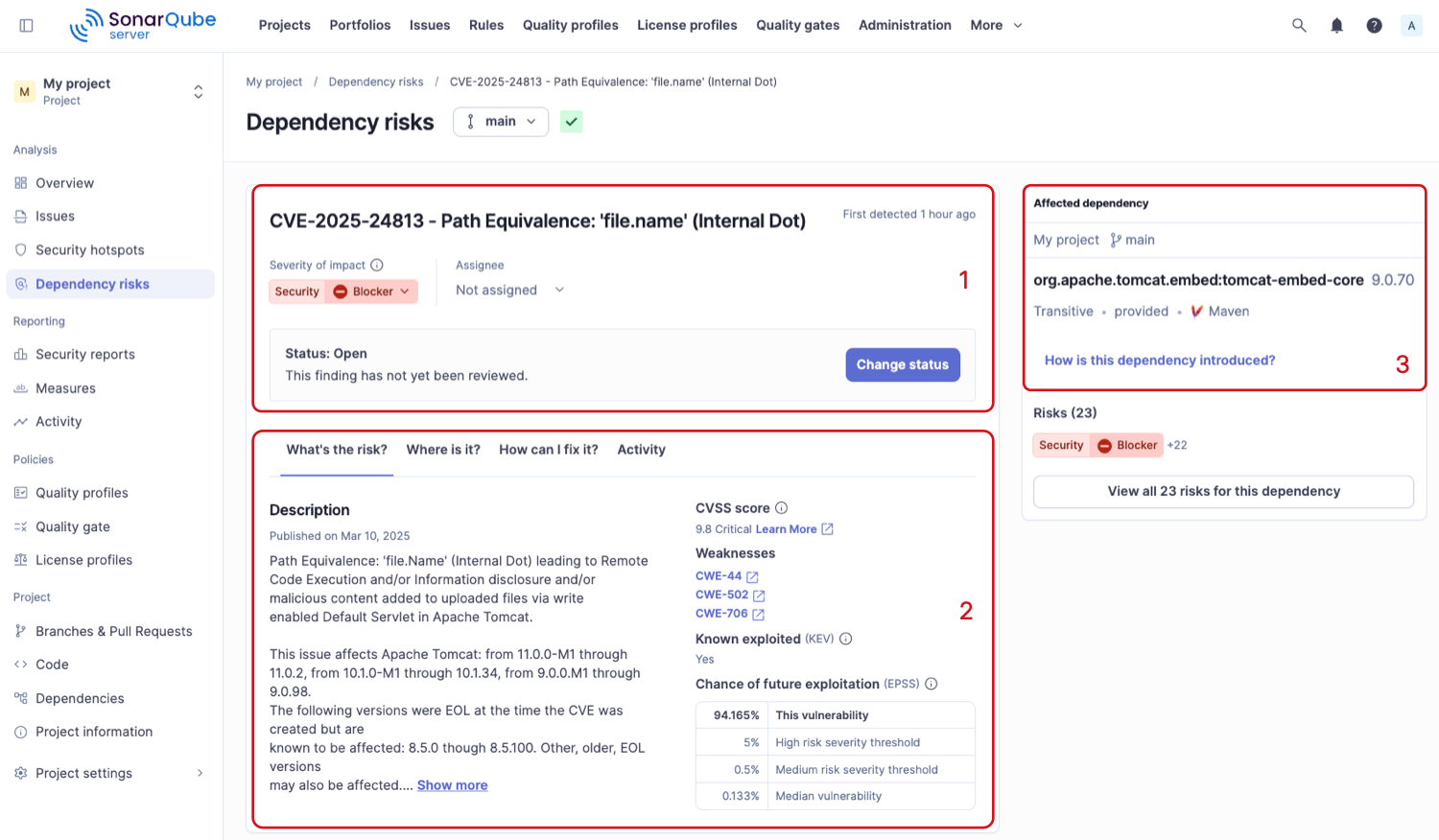1439x840 pixels.
Task: Switch to the 'How can I fix it?' tab
Action: (548, 449)
